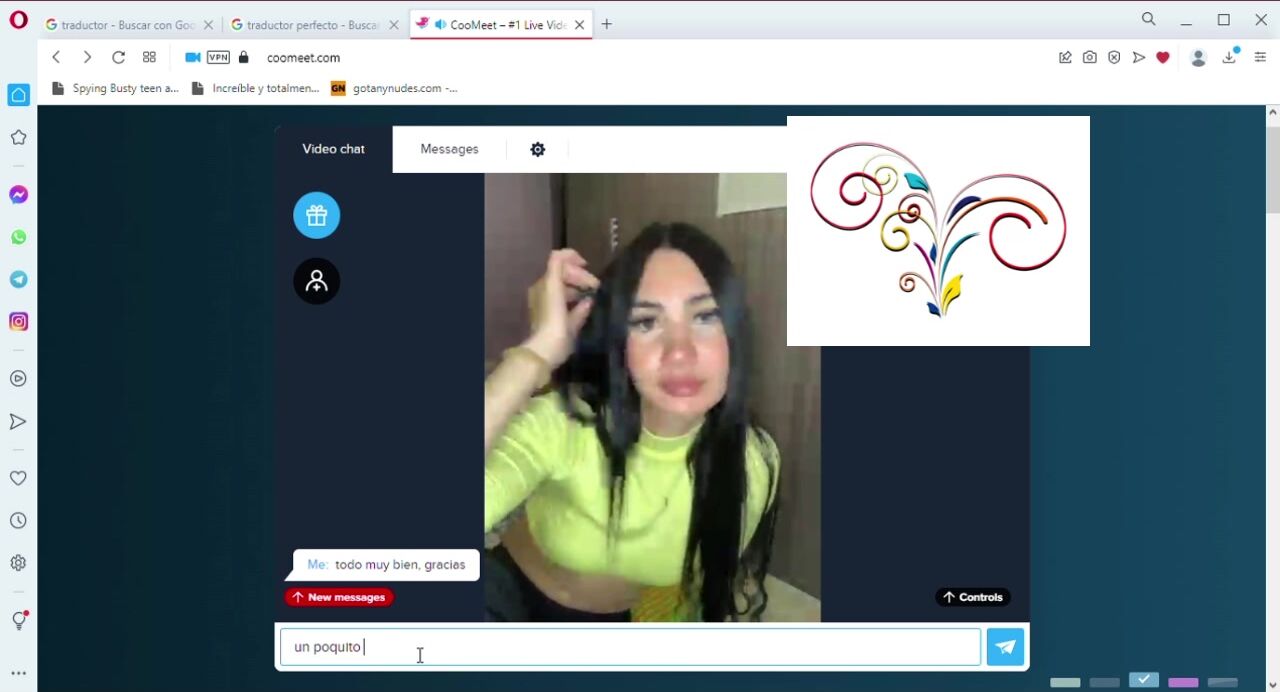Send message with paper plane button

[x=1005, y=647]
